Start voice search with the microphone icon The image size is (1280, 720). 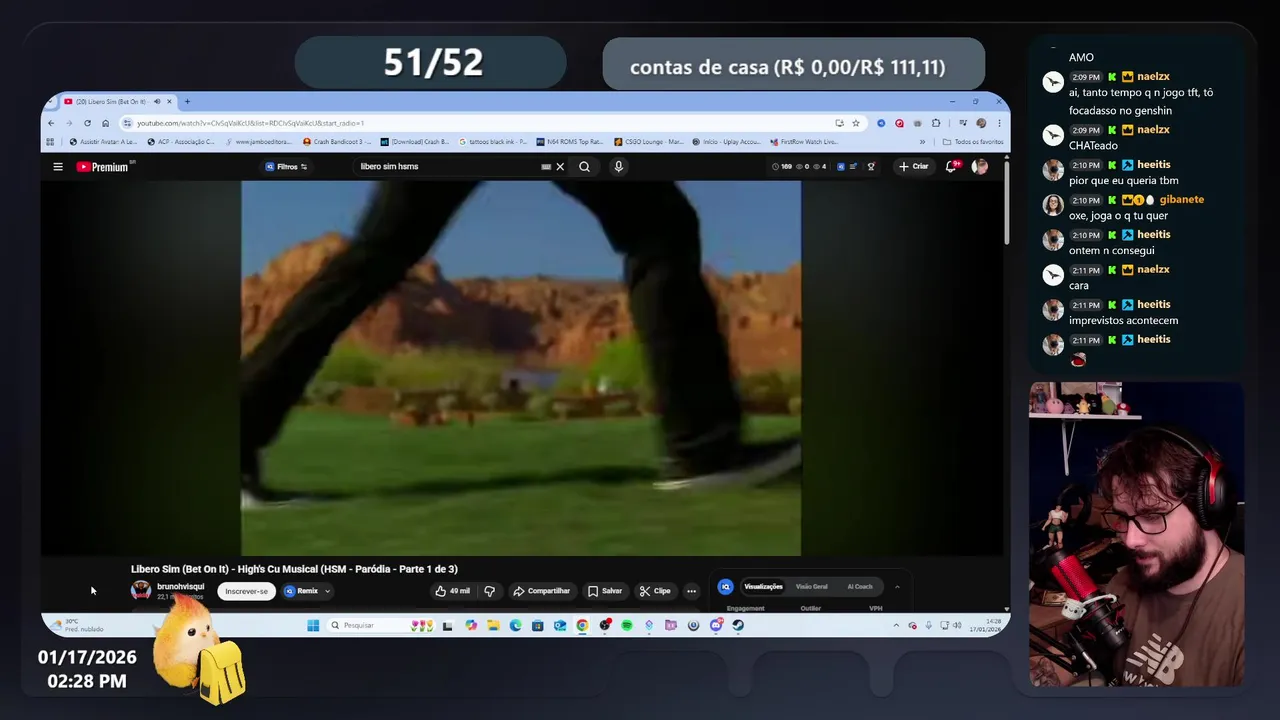tap(618, 167)
